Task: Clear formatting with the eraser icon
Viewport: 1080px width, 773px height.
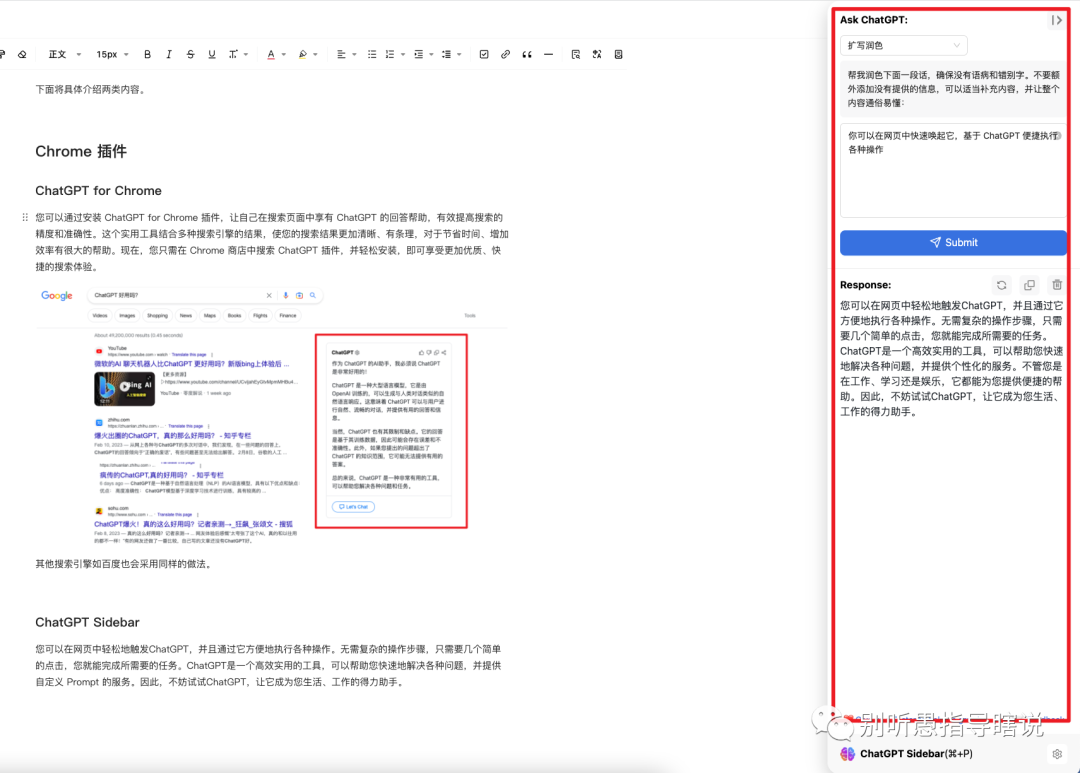Action: pyautogui.click(x=22, y=54)
